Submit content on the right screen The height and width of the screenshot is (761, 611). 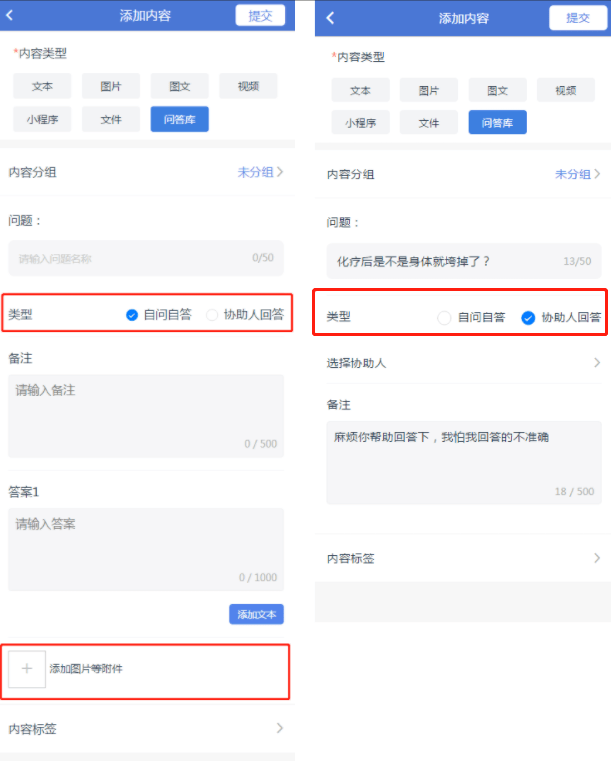578,18
